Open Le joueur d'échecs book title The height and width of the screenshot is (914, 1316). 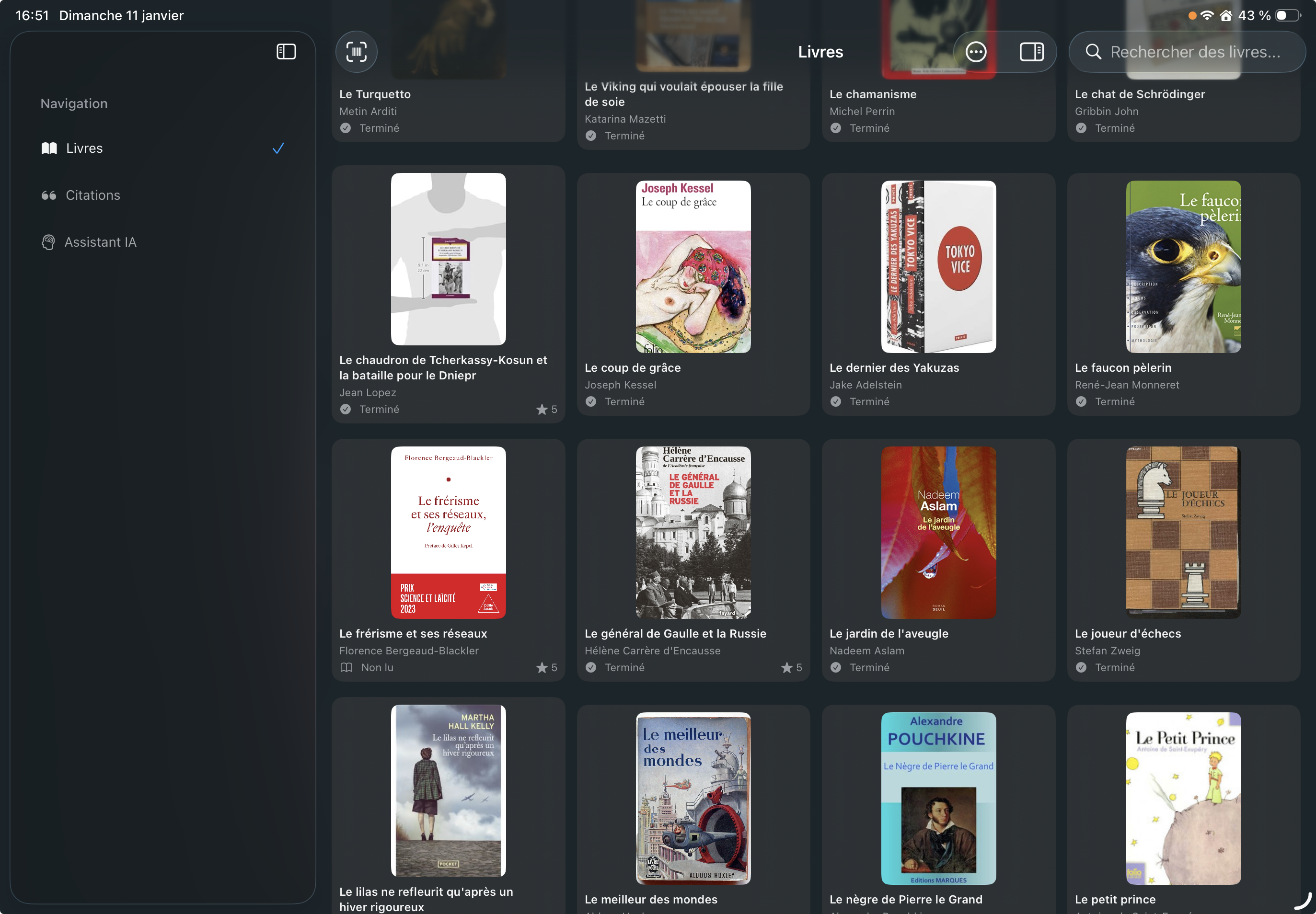tap(1128, 634)
